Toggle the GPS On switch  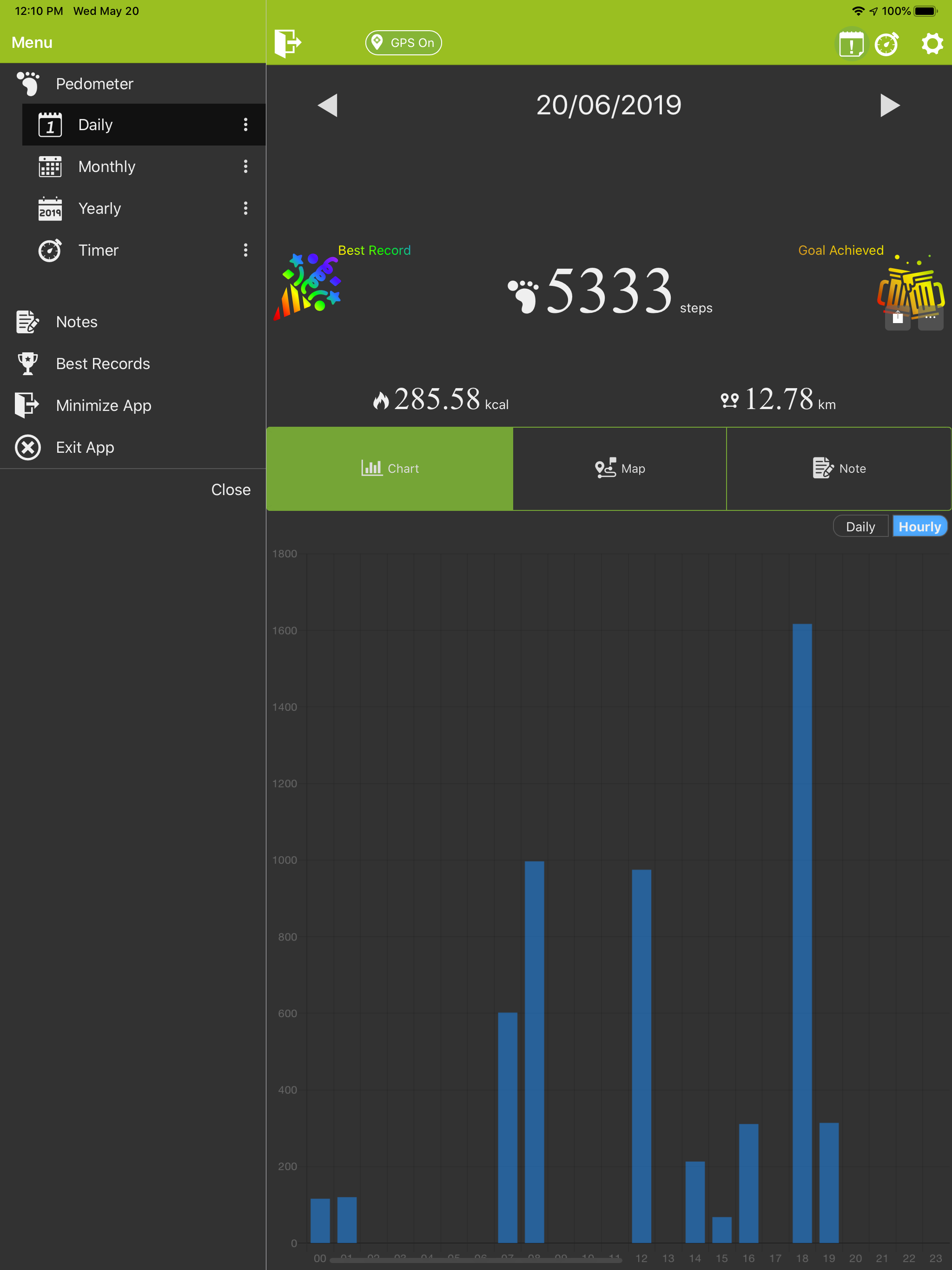(x=403, y=43)
